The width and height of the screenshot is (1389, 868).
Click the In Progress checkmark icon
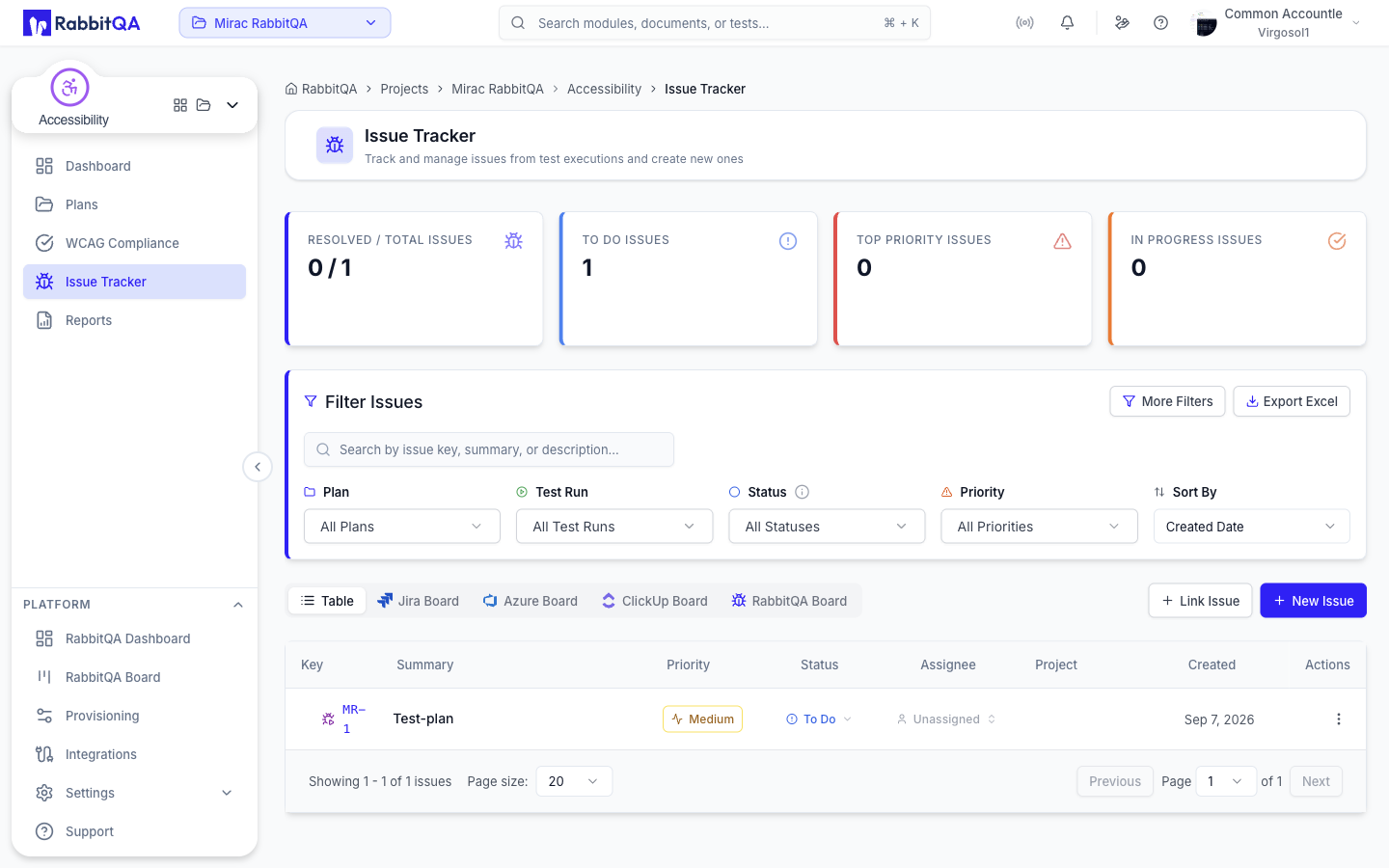(1337, 241)
